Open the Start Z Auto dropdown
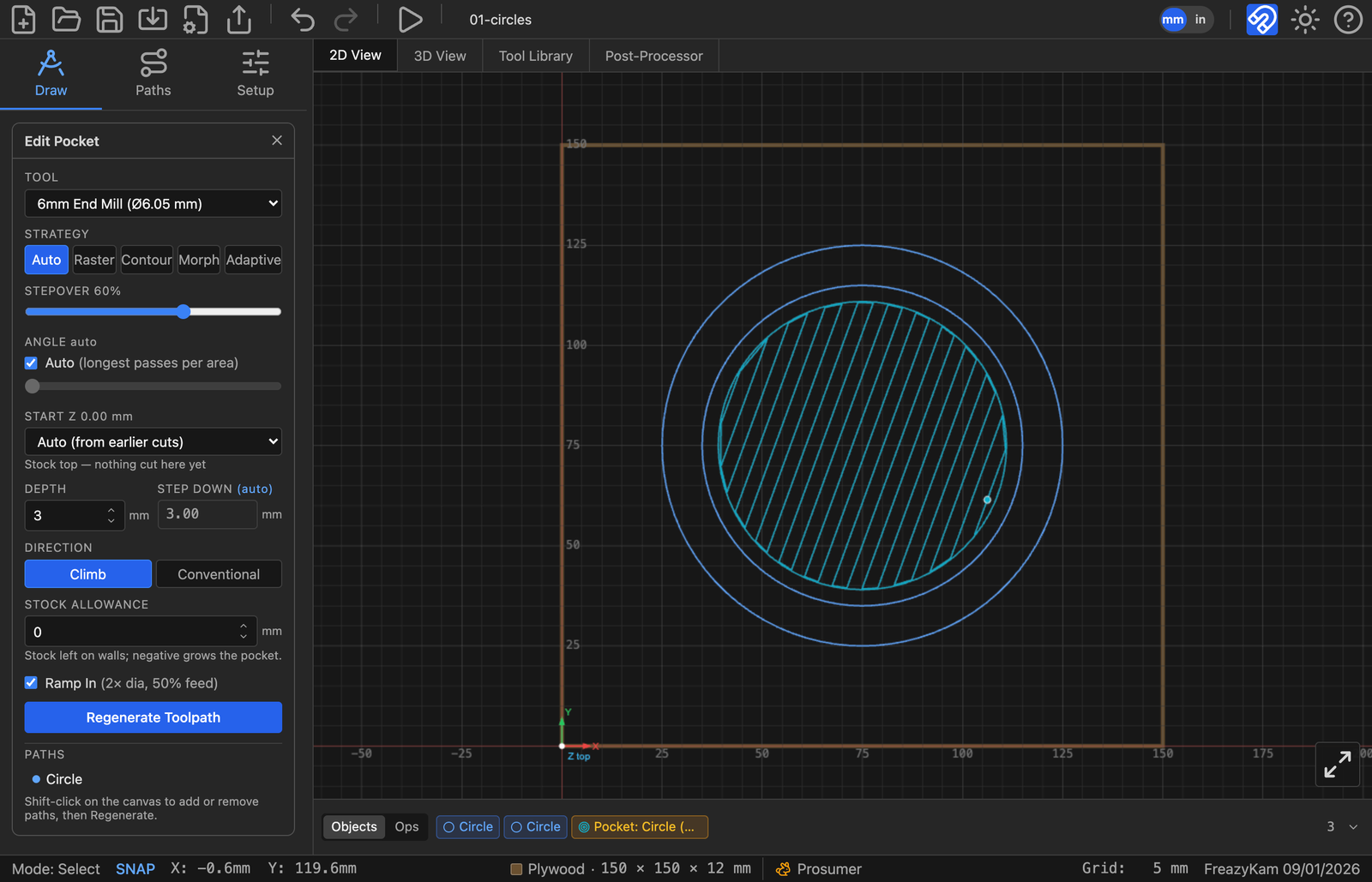 point(153,442)
